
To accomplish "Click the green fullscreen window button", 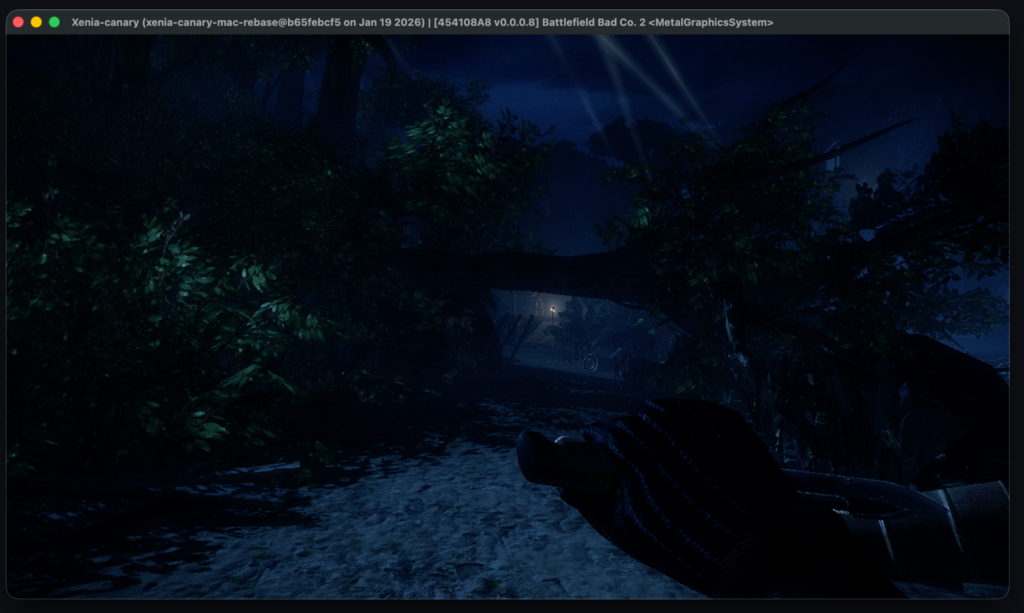I will pyautogui.click(x=54, y=22).
